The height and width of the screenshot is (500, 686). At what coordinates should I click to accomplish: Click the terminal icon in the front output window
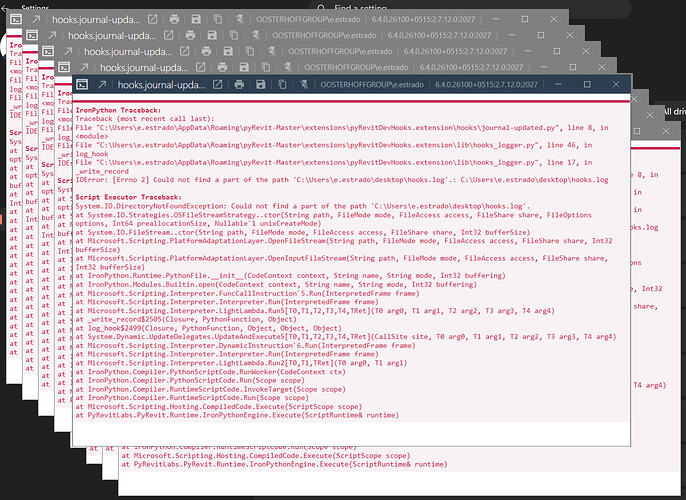[x=82, y=84]
